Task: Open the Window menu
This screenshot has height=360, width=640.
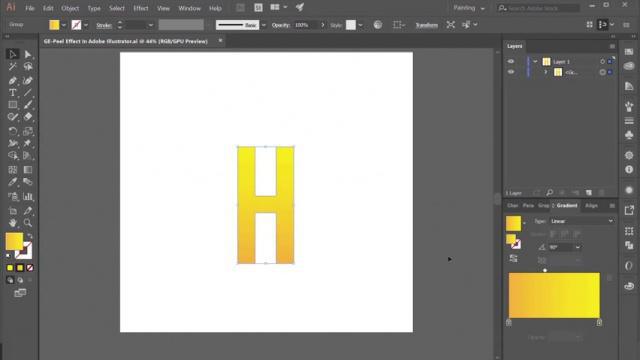Action: [189, 8]
